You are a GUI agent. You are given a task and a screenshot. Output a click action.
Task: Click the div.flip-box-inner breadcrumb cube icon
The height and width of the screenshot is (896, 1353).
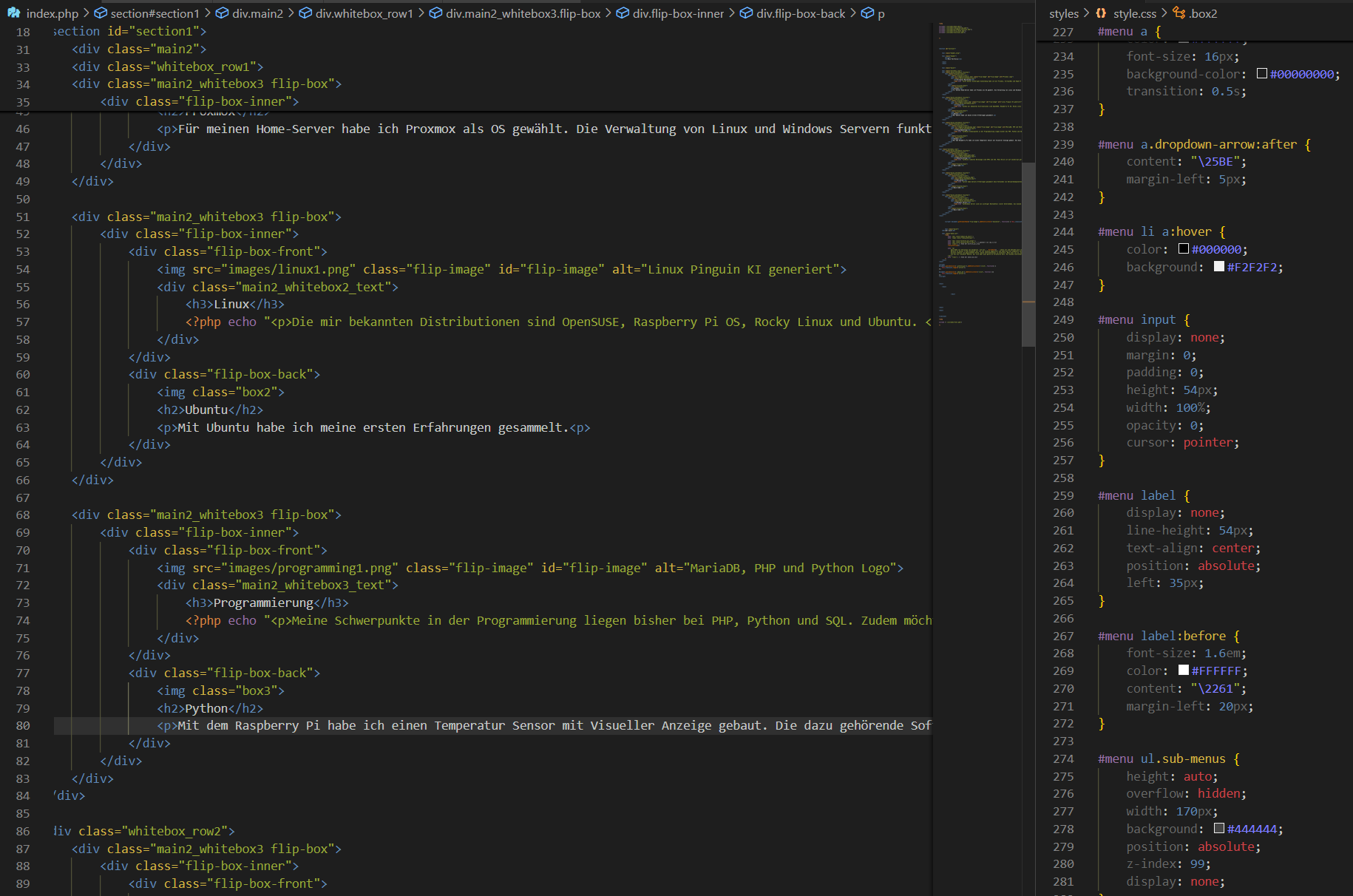click(623, 13)
